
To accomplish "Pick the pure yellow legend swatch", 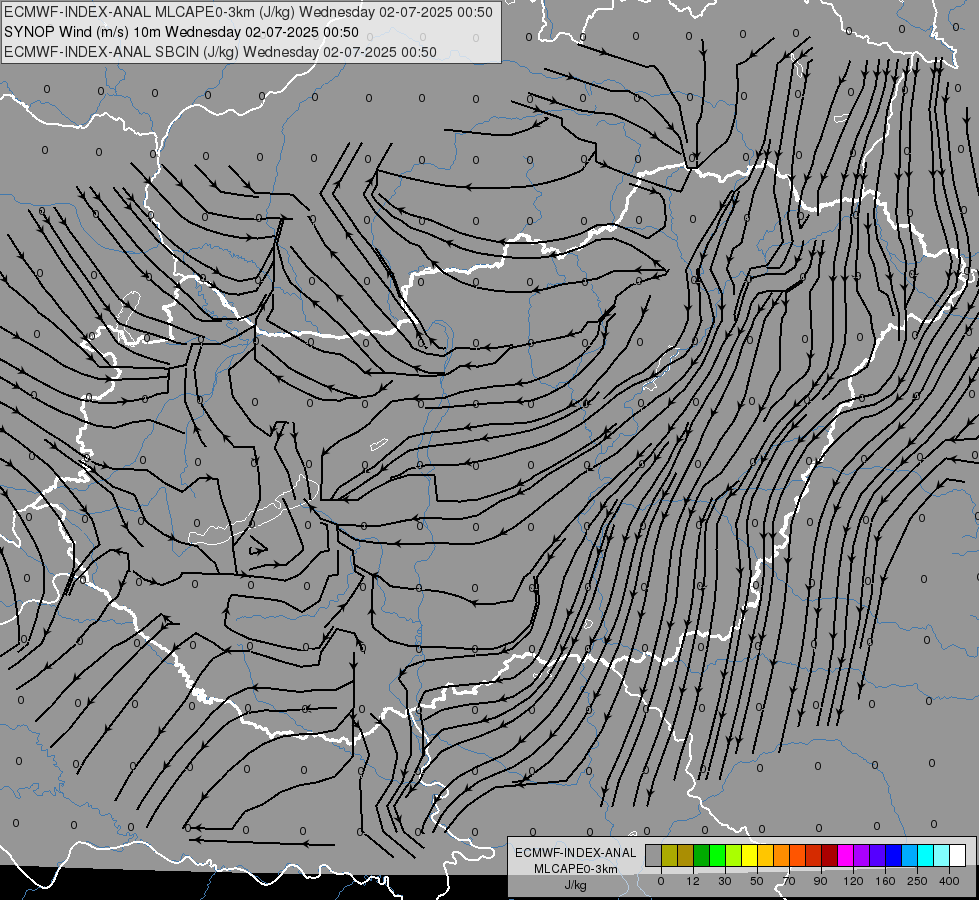I will (749, 855).
